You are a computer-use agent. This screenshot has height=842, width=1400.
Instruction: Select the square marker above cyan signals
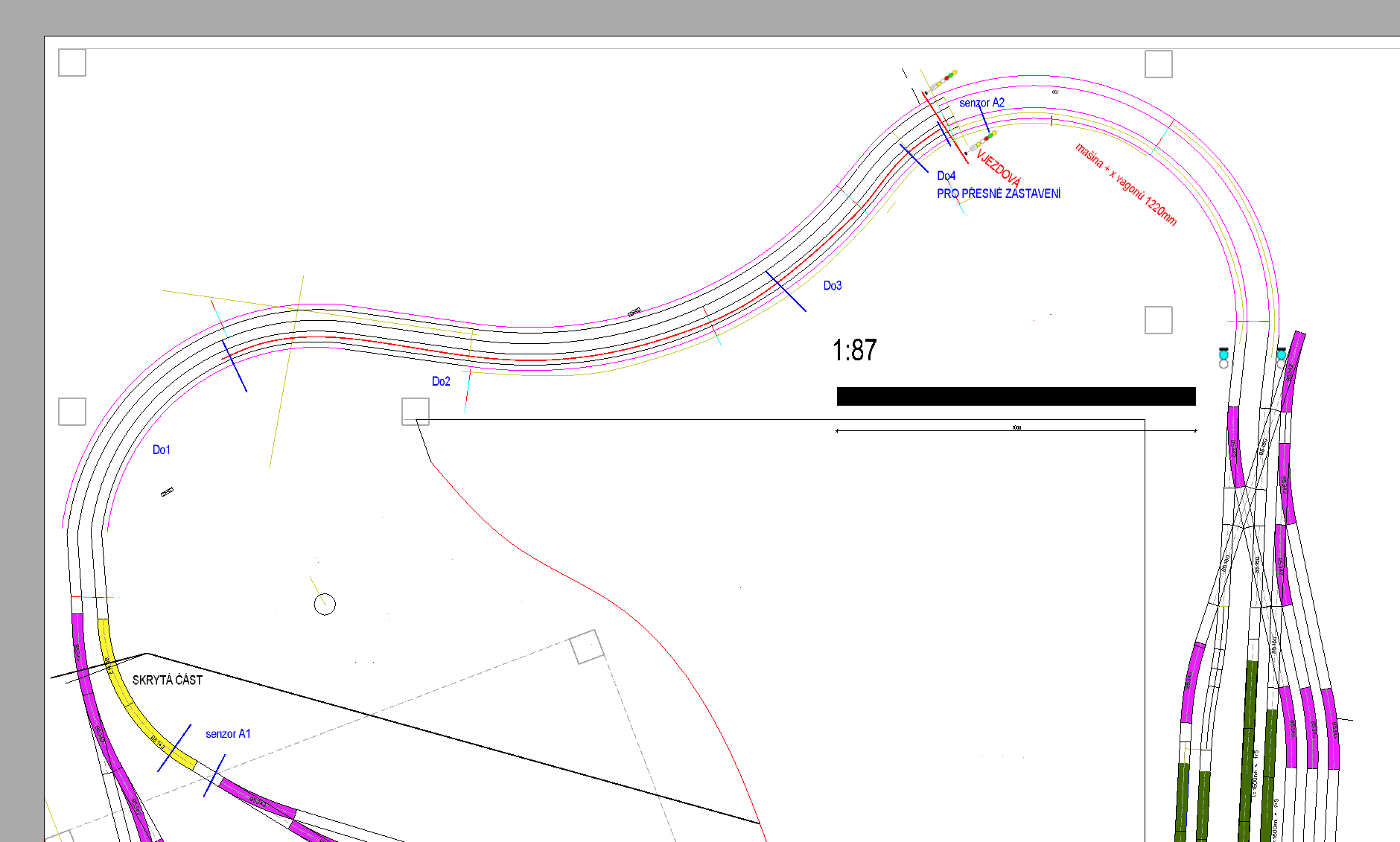(1158, 320)
